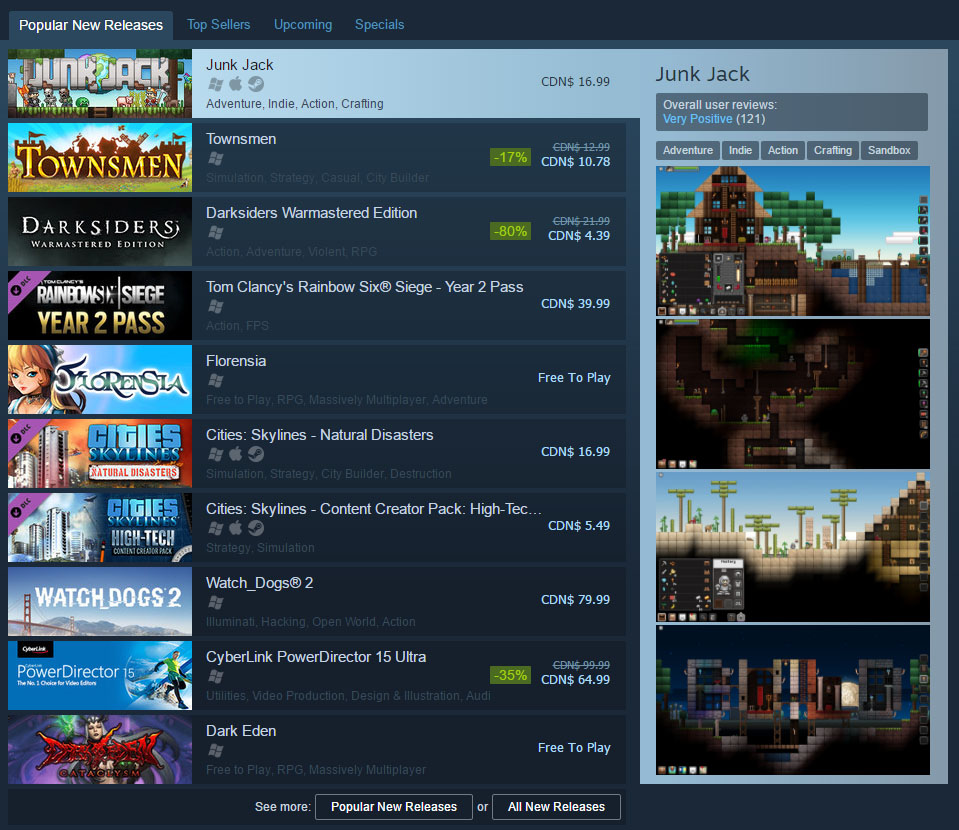Screen dimensions: 959x830
Task: Click Mac platform icon under Junk Jack
Action: pyautogui.click(x=235, y=84)
